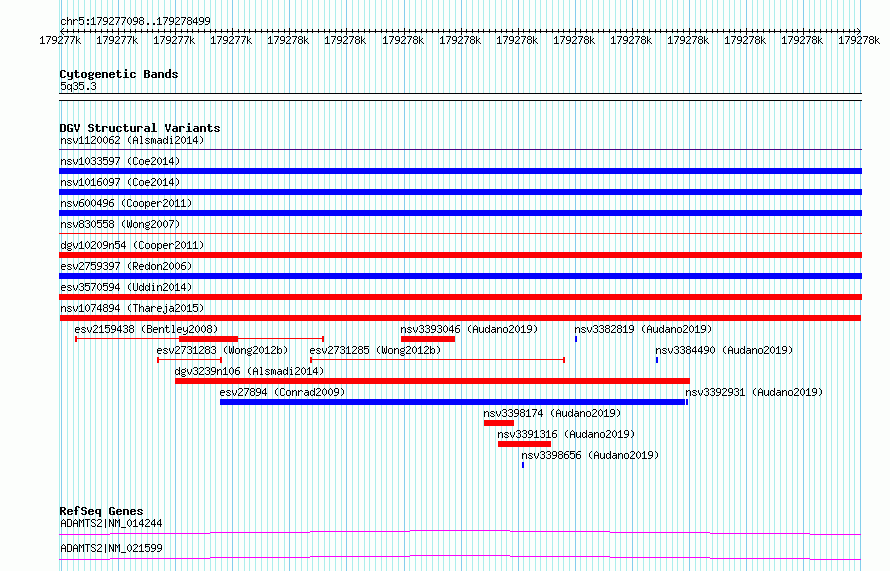Screen dimensions: 890x571
Task: Open the ADAMTS2|NM_021599 gene label
Action: pos(111,548)
